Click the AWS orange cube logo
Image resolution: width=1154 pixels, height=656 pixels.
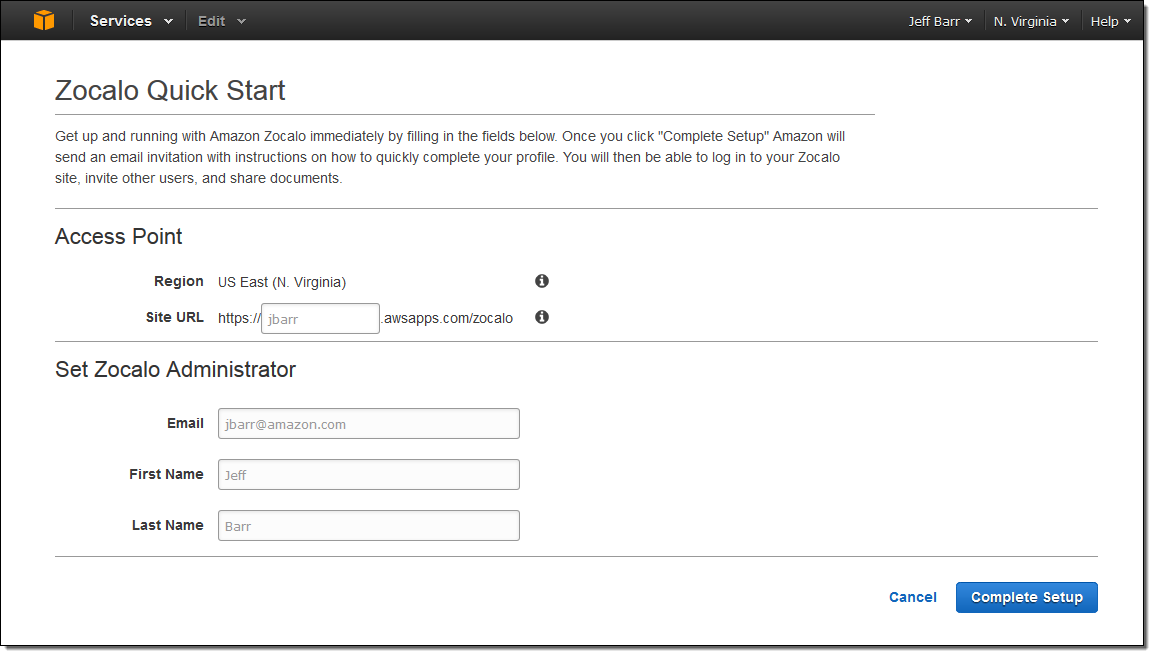coord(44,21)
